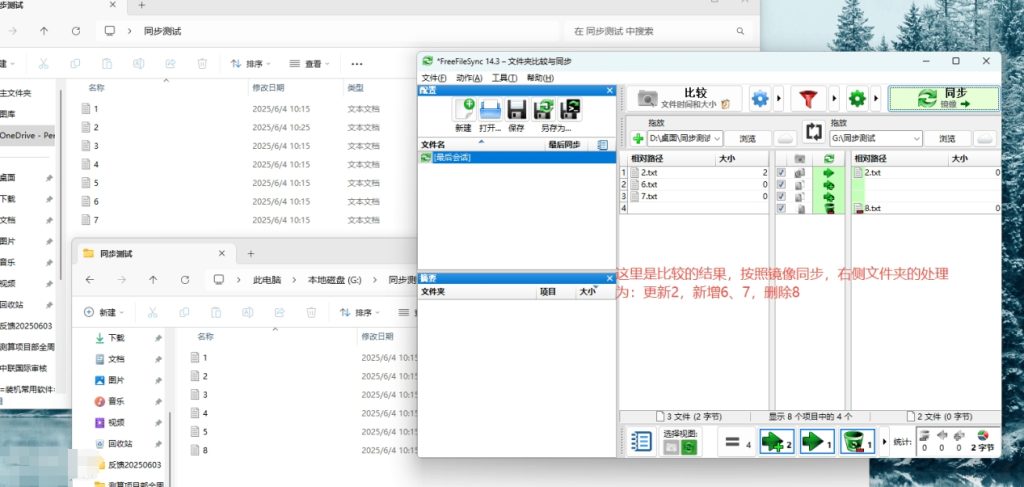Open the red funnel filter settings
The height and width of the screenshot is (487, 1024).
tap(807, 98)
